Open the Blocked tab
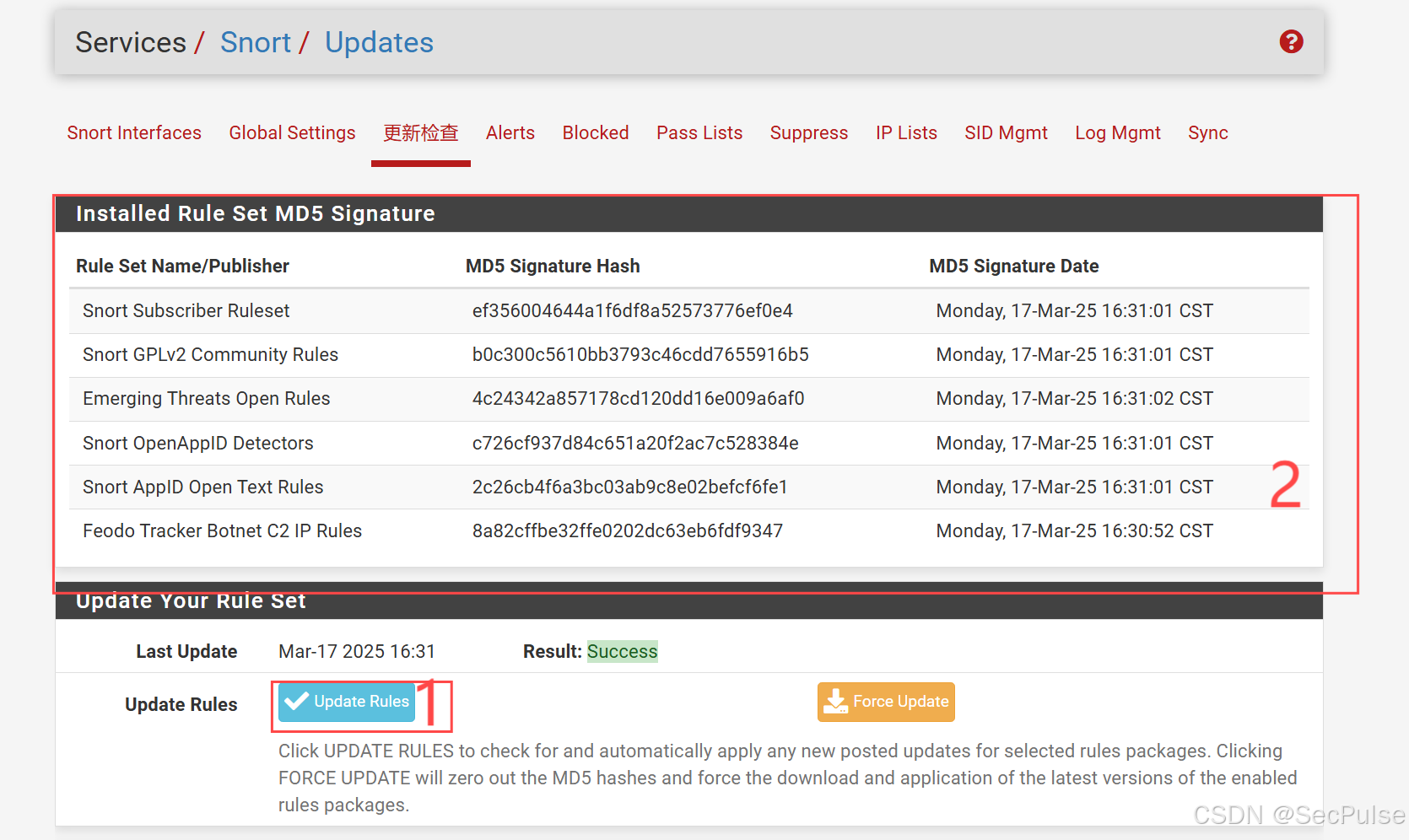 [x=596, y=133]
